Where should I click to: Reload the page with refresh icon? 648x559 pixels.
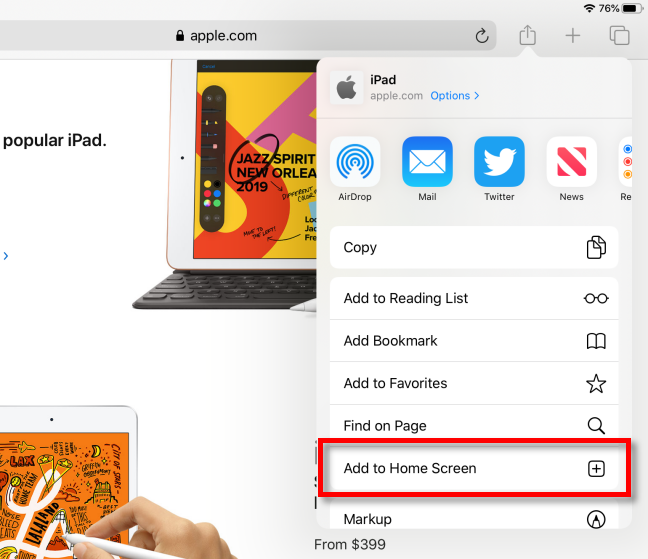click(x=482, y=36)
